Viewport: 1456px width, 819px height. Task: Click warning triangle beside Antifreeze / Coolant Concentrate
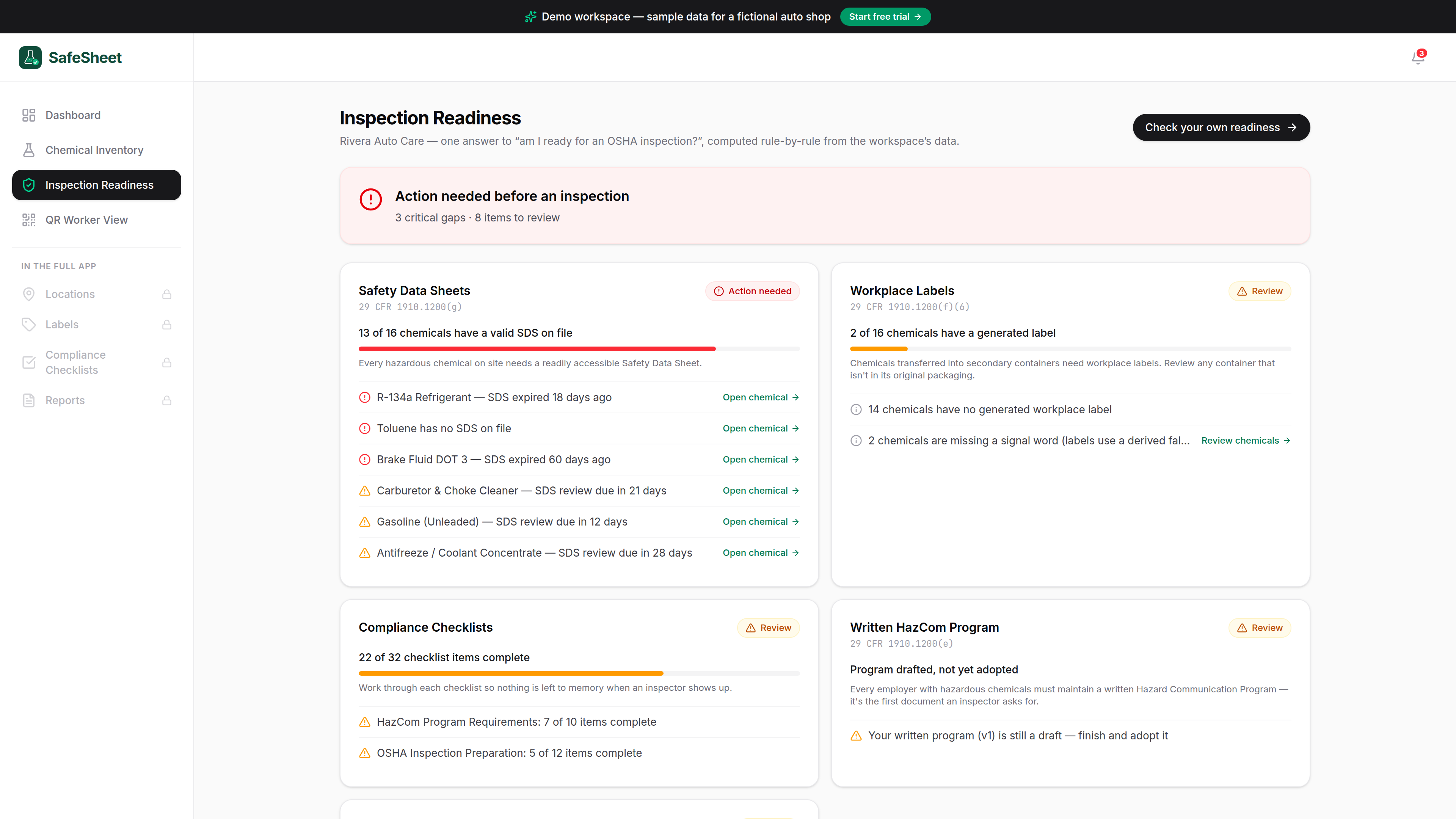point(364,553)
